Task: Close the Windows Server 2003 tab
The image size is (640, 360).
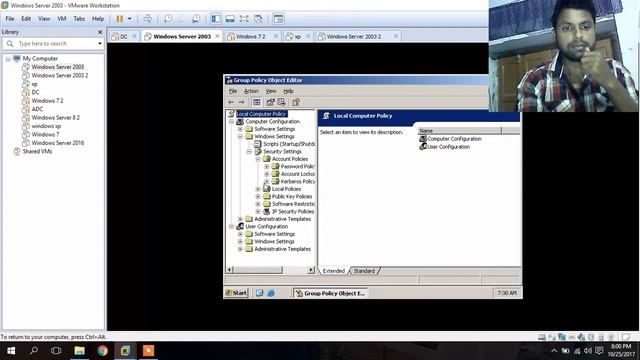Action: (217, 36)
